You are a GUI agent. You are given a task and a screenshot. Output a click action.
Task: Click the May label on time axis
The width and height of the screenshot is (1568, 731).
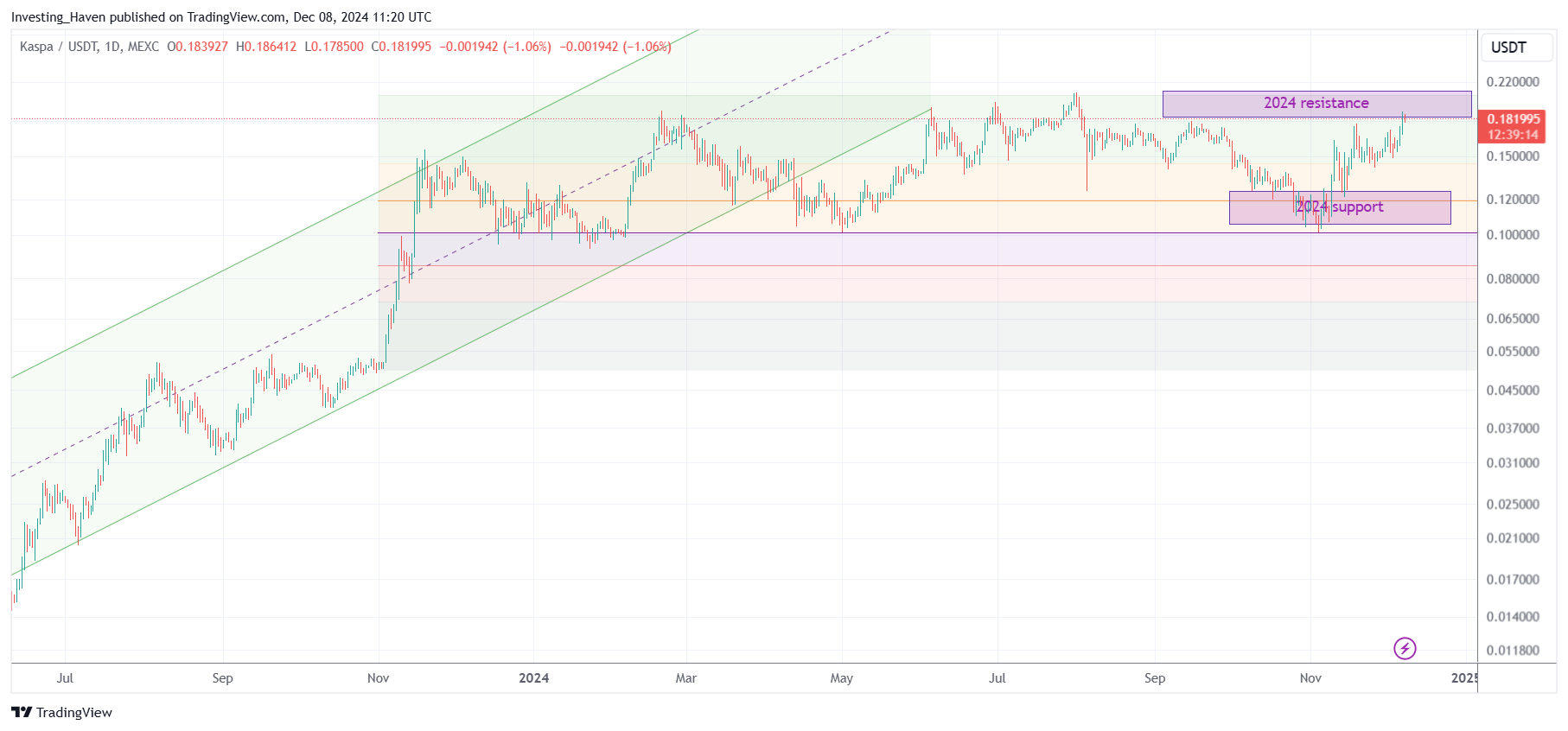pyautogui.click(x=841, y=678)
